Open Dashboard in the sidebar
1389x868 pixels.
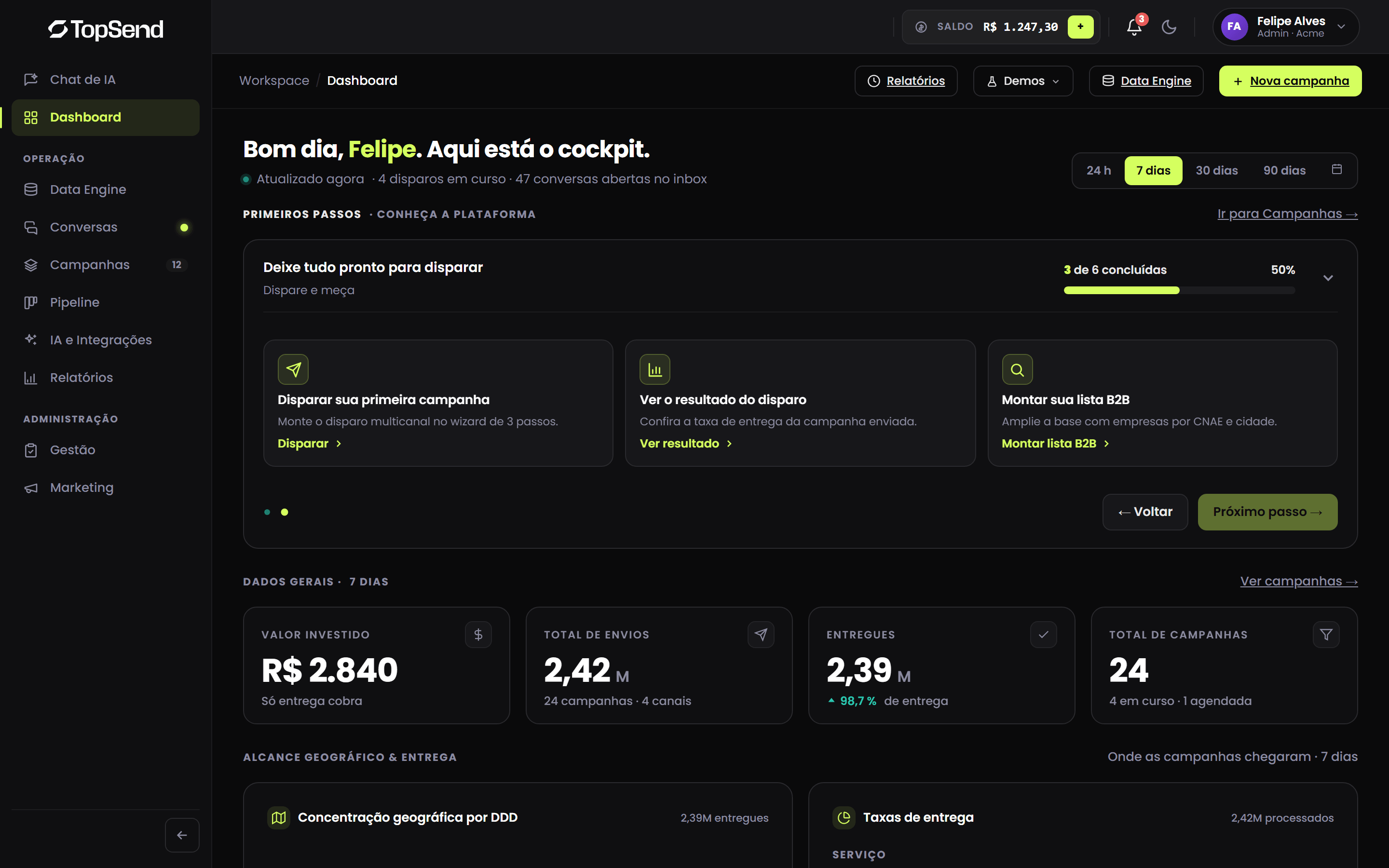106,118
